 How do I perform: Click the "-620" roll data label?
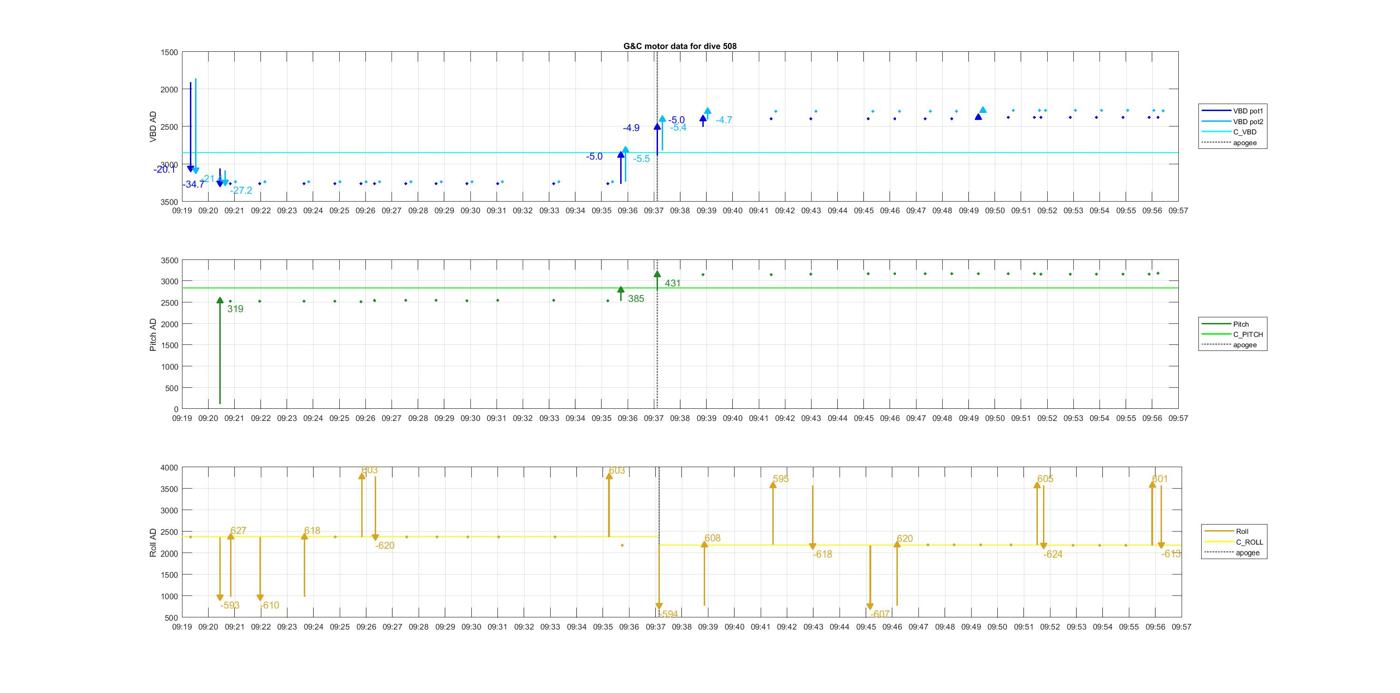385,546
